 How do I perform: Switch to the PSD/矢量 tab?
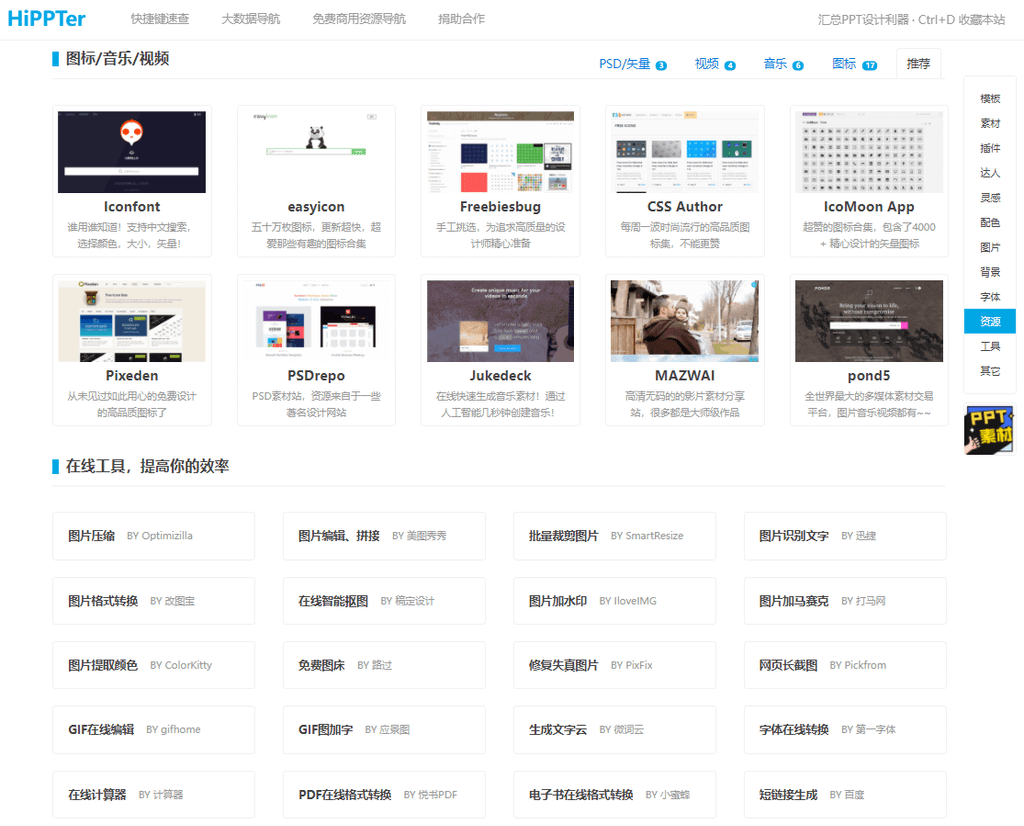(632, 64)
